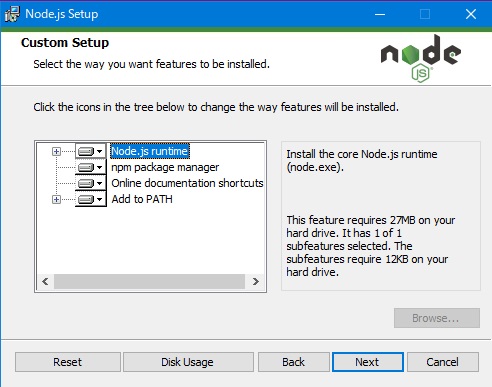Click the 'Custom Setup' heading text
The image size is (492, 387).
tap(65, 43)
